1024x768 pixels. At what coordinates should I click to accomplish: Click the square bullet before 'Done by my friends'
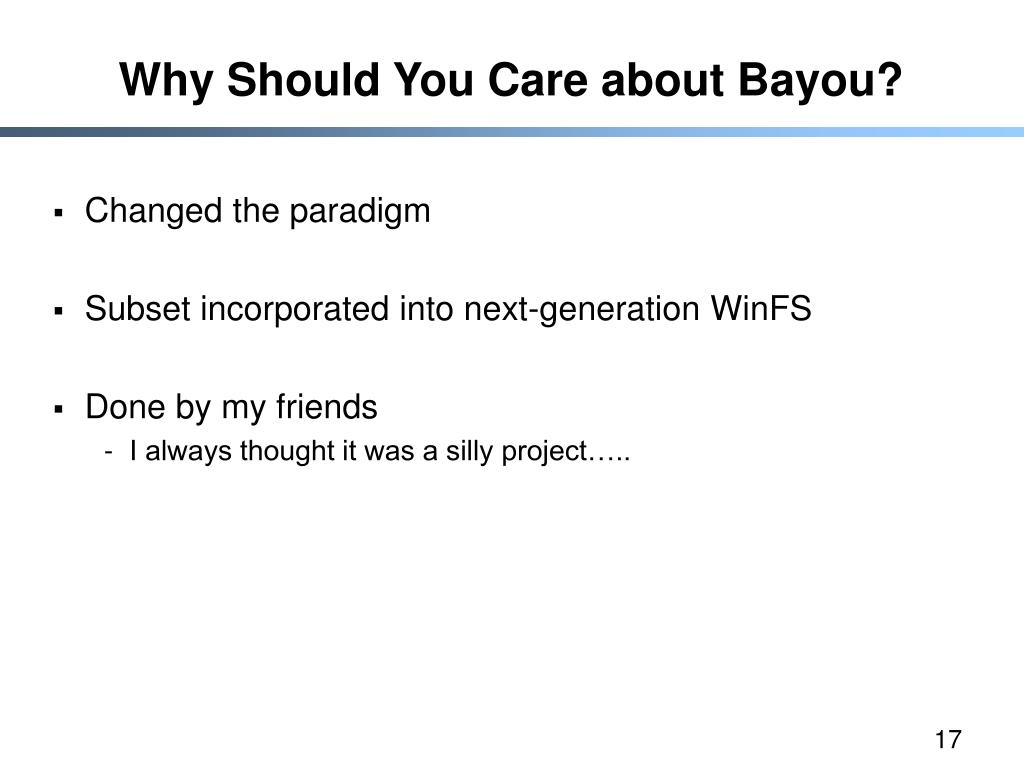pos(59,409)
